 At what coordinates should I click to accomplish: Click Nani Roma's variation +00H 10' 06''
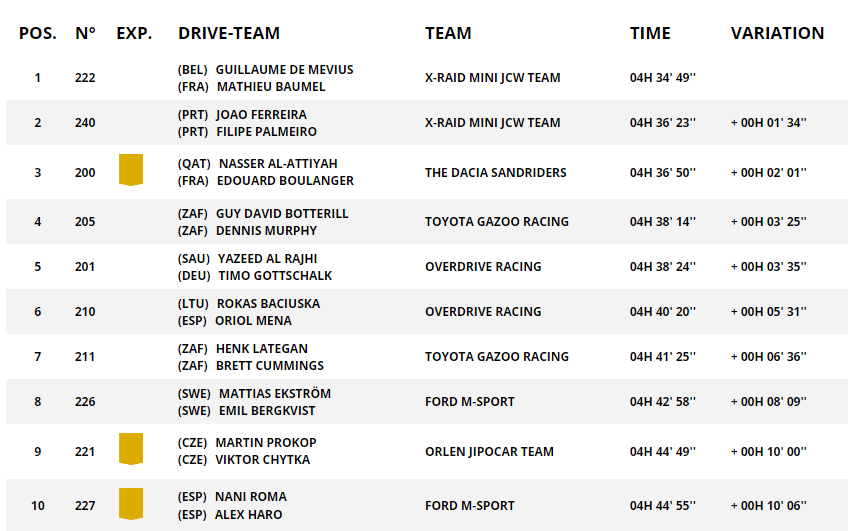tap(768, 506)
